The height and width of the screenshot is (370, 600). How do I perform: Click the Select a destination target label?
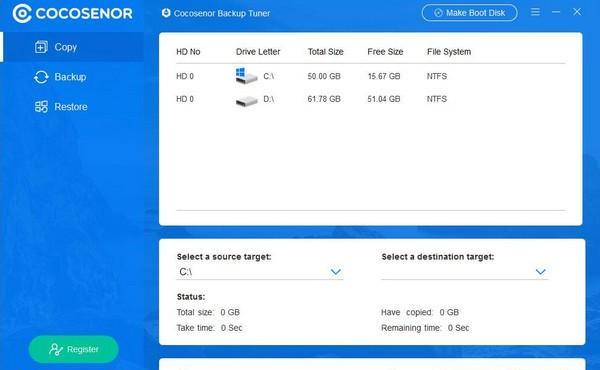(438, 257)
